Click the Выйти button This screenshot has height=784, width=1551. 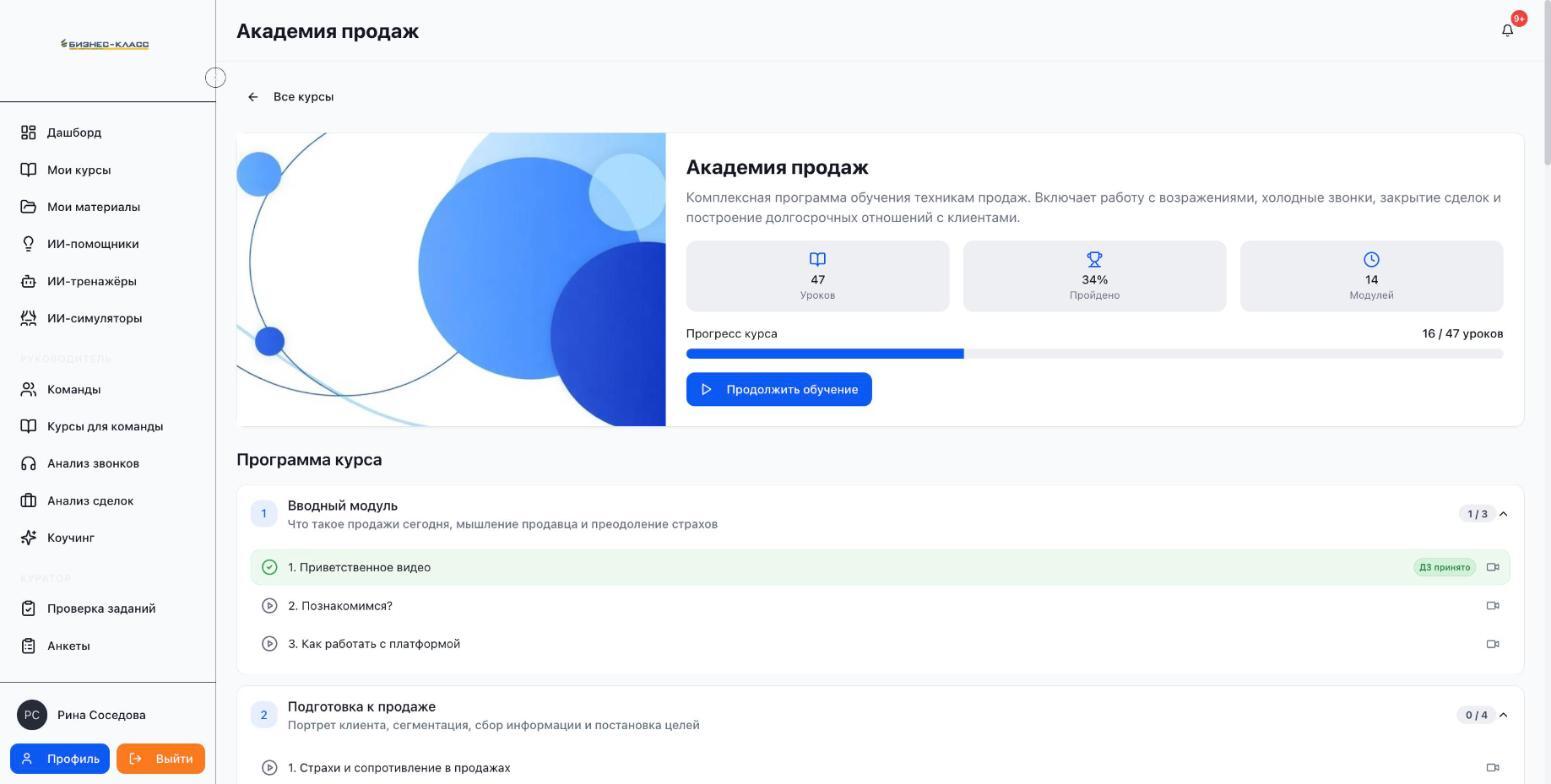pyautogui.click(x=161, y=759)
